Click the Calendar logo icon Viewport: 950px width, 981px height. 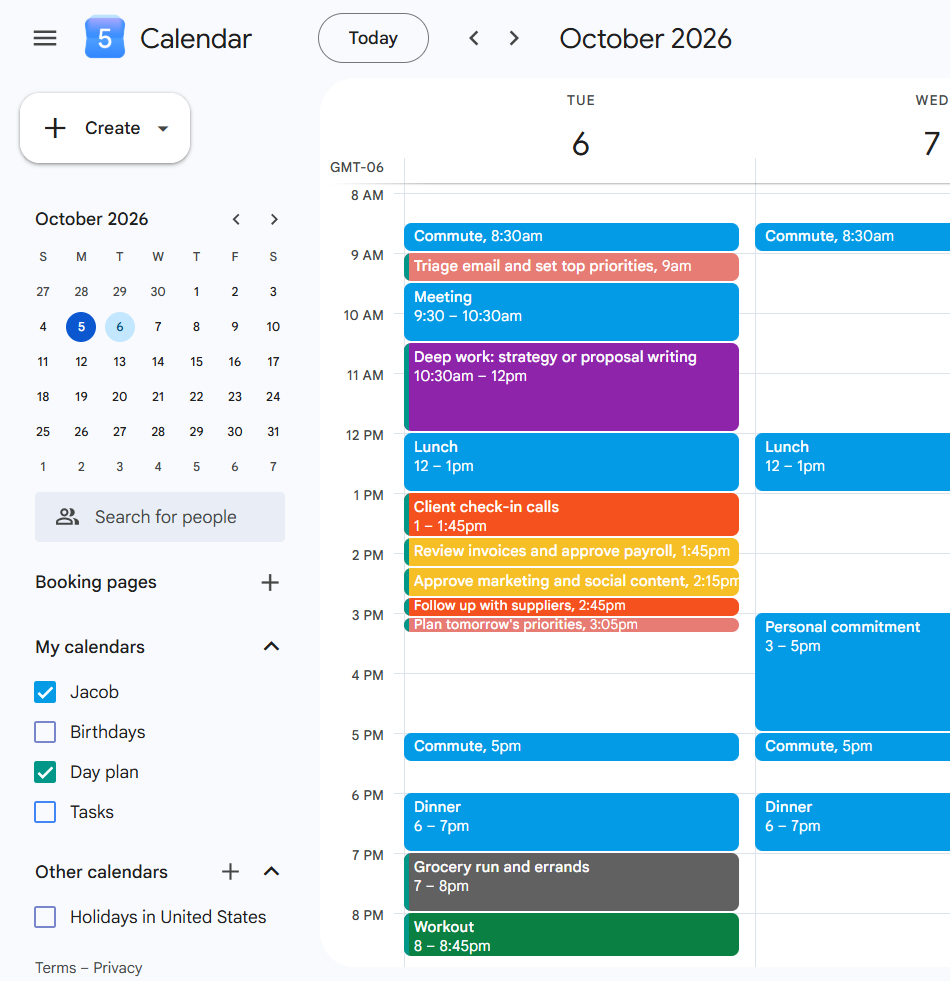pyautogui.click(x=105, y=38)
